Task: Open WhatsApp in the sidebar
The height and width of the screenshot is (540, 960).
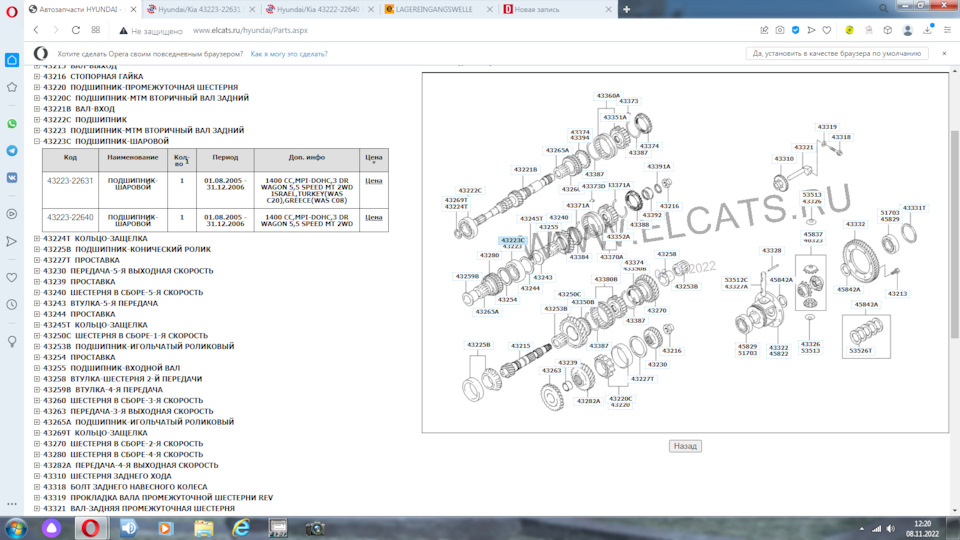Action: (x=12, y=124)
